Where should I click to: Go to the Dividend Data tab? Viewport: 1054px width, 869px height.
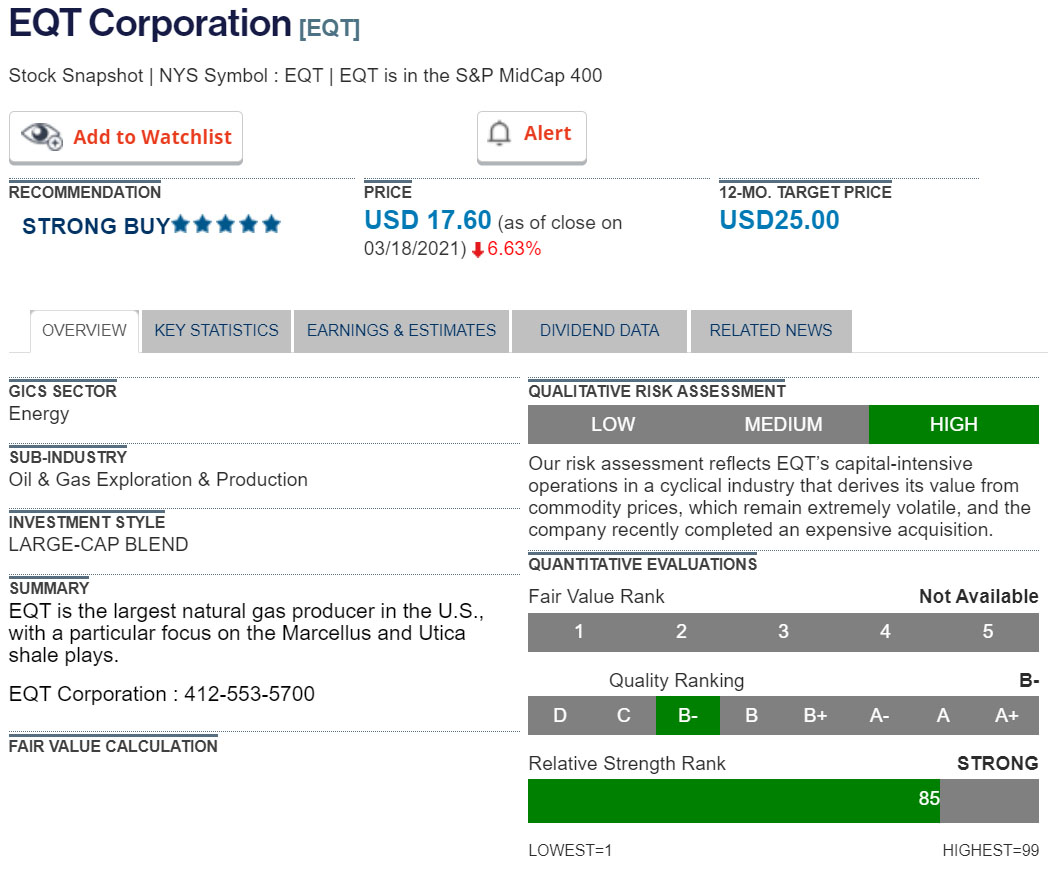599,331
